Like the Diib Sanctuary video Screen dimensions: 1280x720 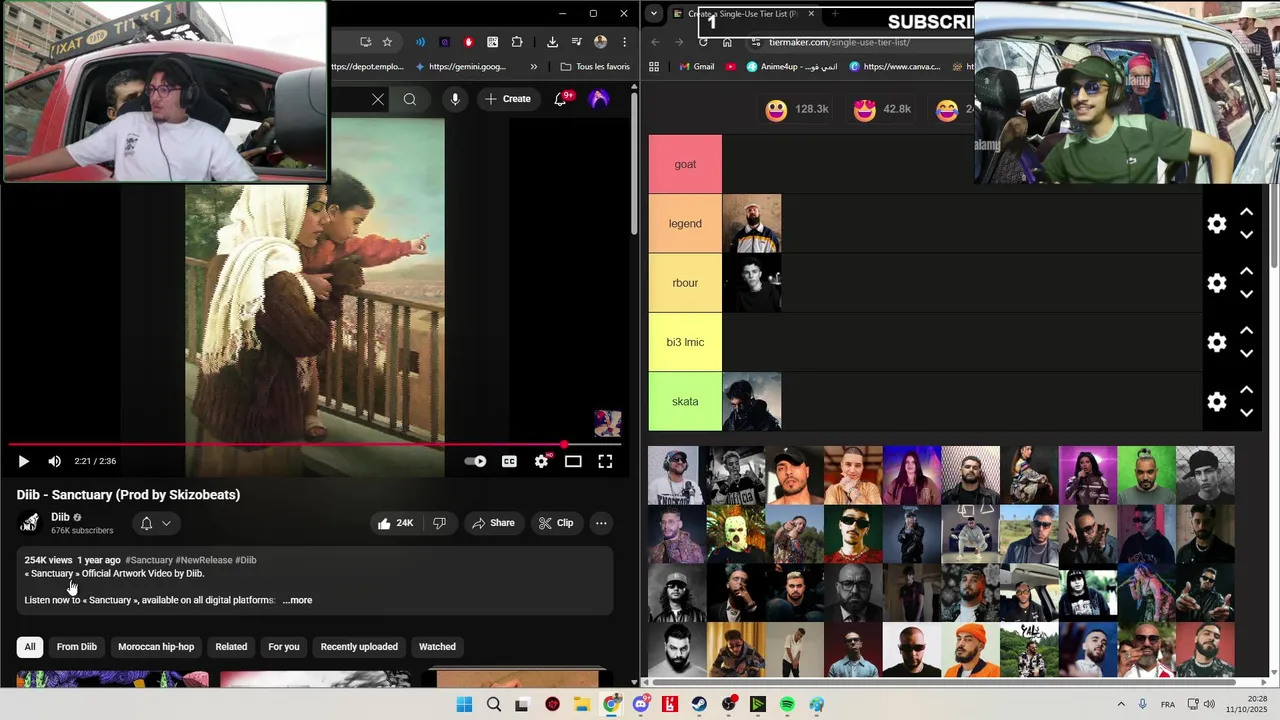coord(395,523)
